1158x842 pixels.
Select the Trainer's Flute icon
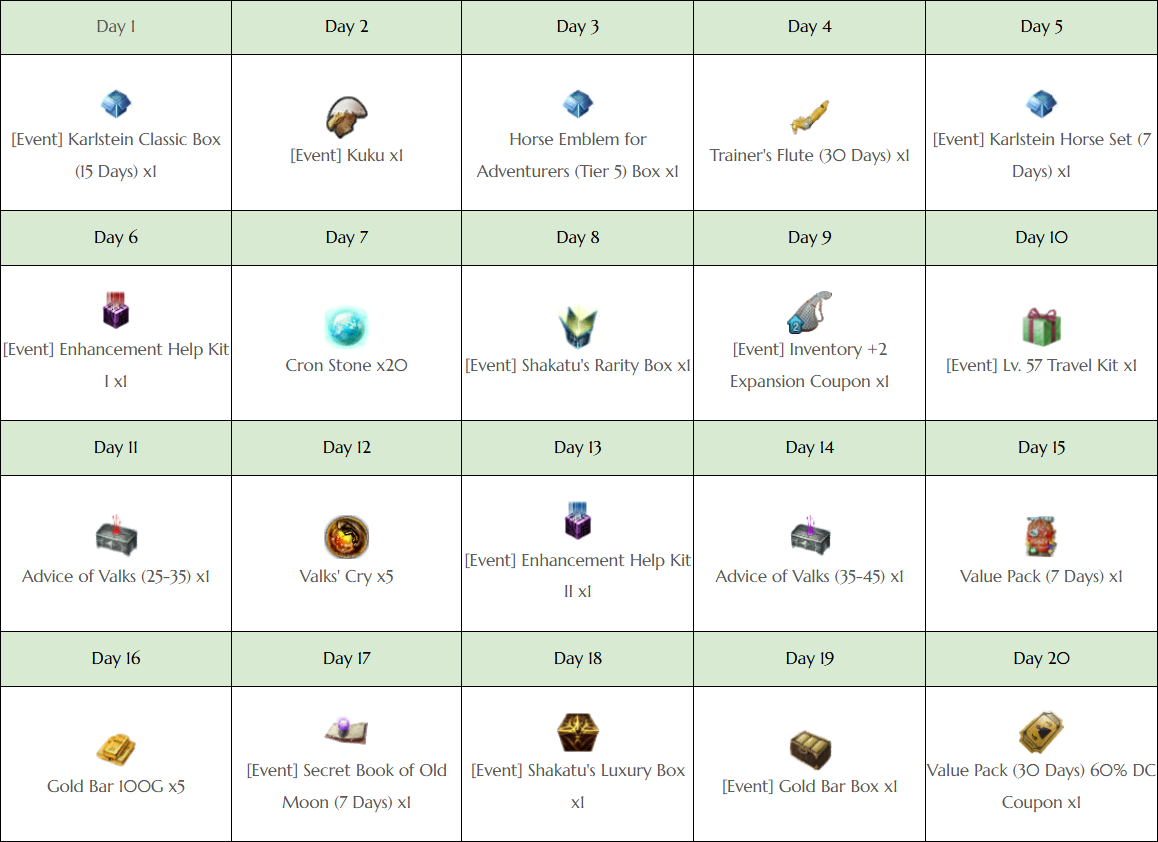pos(809,117)
